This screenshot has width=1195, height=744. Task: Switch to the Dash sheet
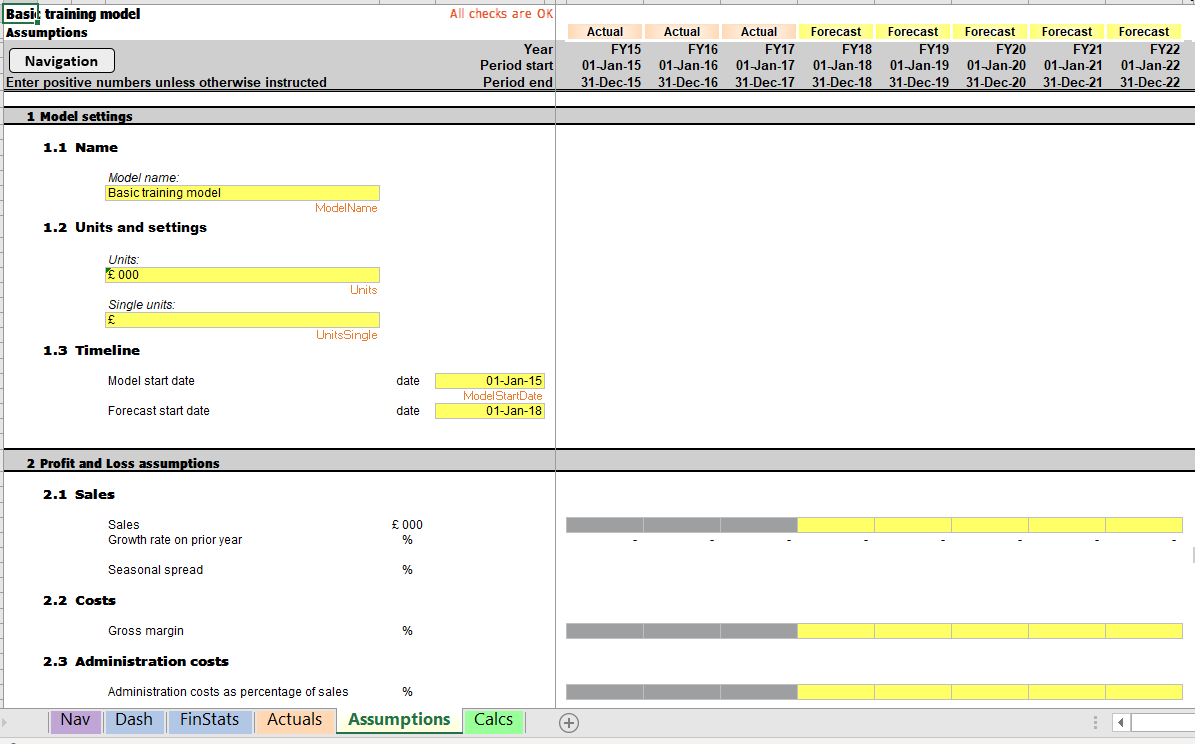[x=134, y=720]
